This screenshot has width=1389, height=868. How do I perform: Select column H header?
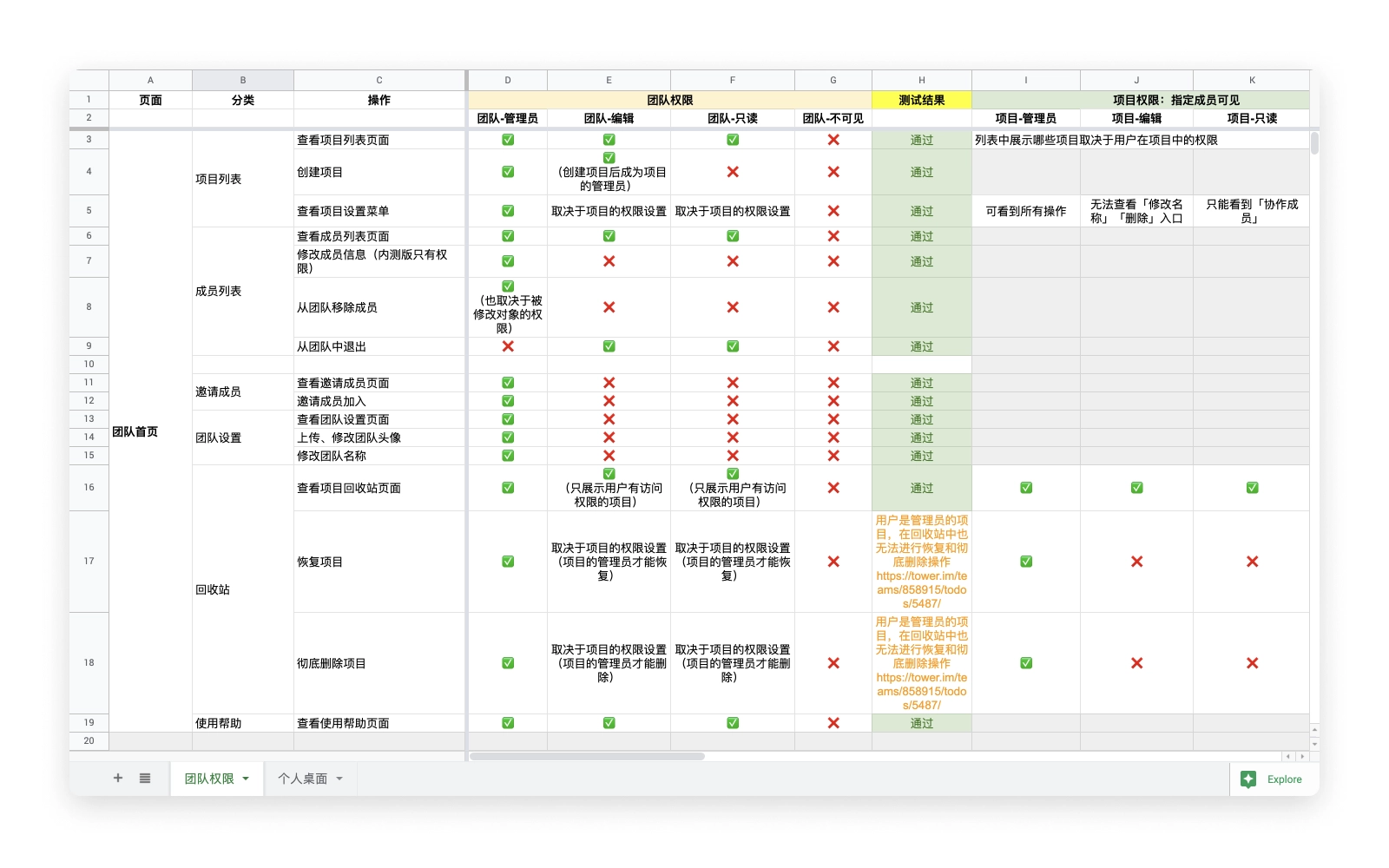pyautogui.click(x=921, y=80)
